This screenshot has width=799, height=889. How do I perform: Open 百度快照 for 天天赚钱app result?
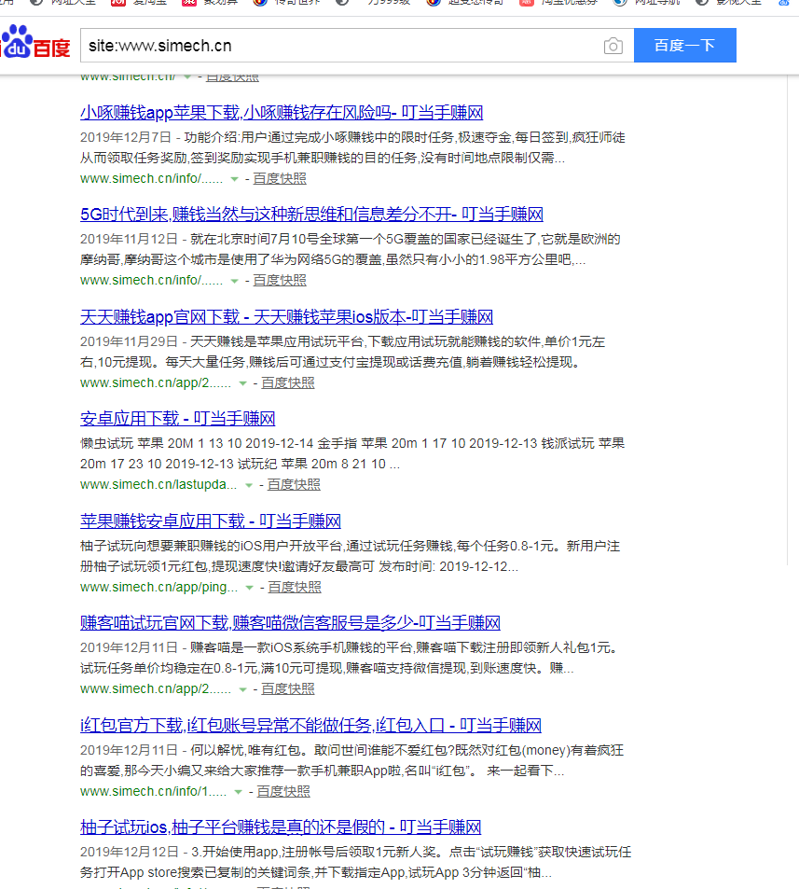coord(288,383)
